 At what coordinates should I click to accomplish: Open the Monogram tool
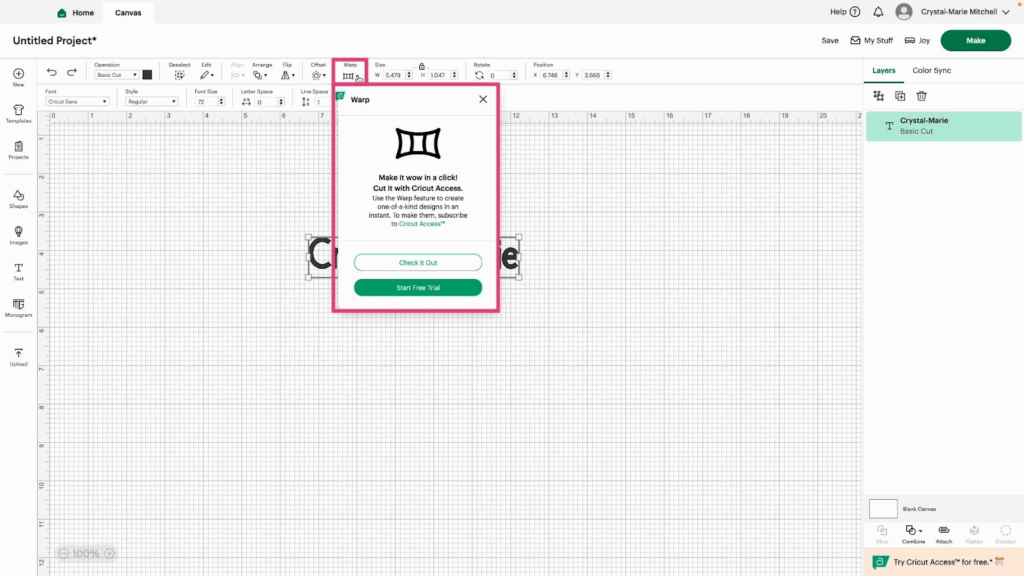(18, 308)
